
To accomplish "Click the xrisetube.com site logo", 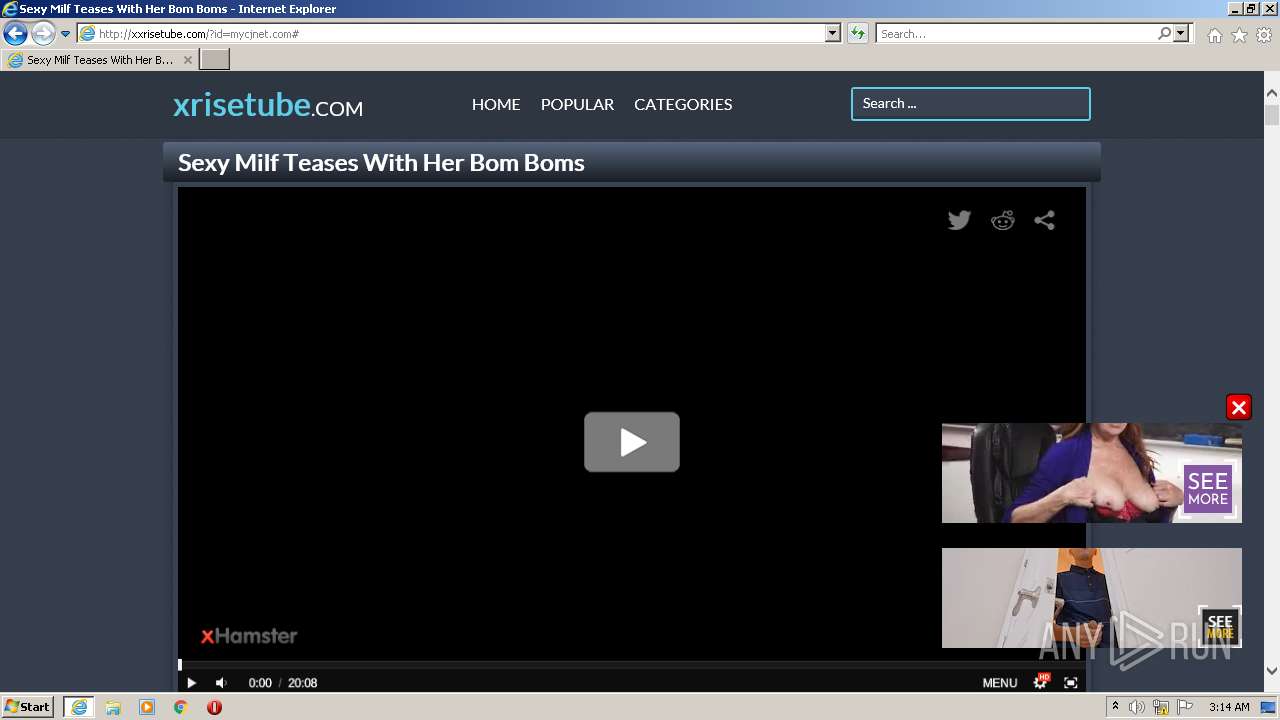I will click(x=268, y=104).
